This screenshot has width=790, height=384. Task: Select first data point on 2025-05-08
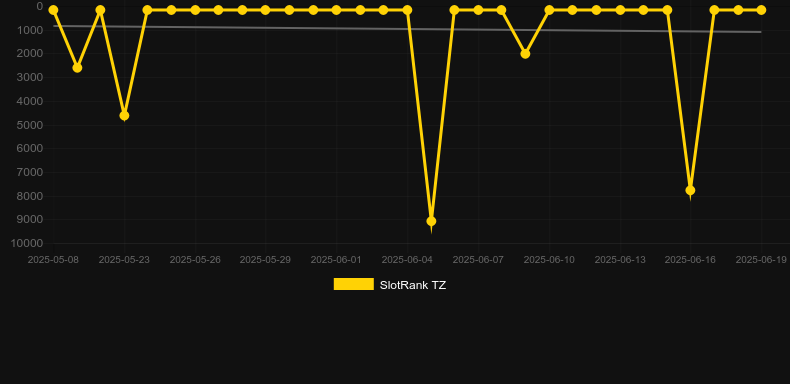(53, 10)
